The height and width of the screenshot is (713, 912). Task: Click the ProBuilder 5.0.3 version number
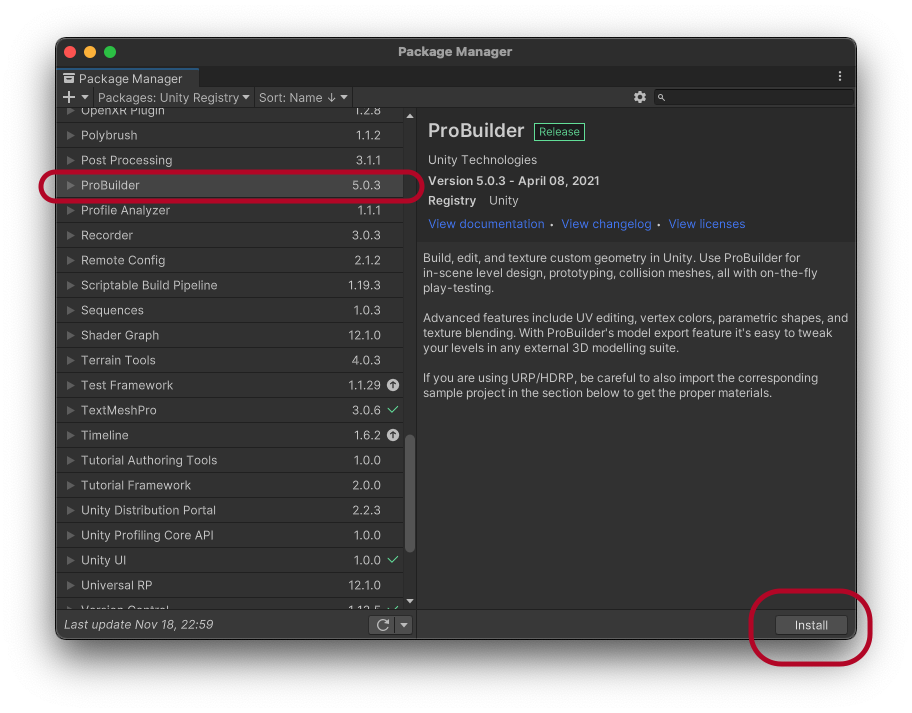[366, 185]
